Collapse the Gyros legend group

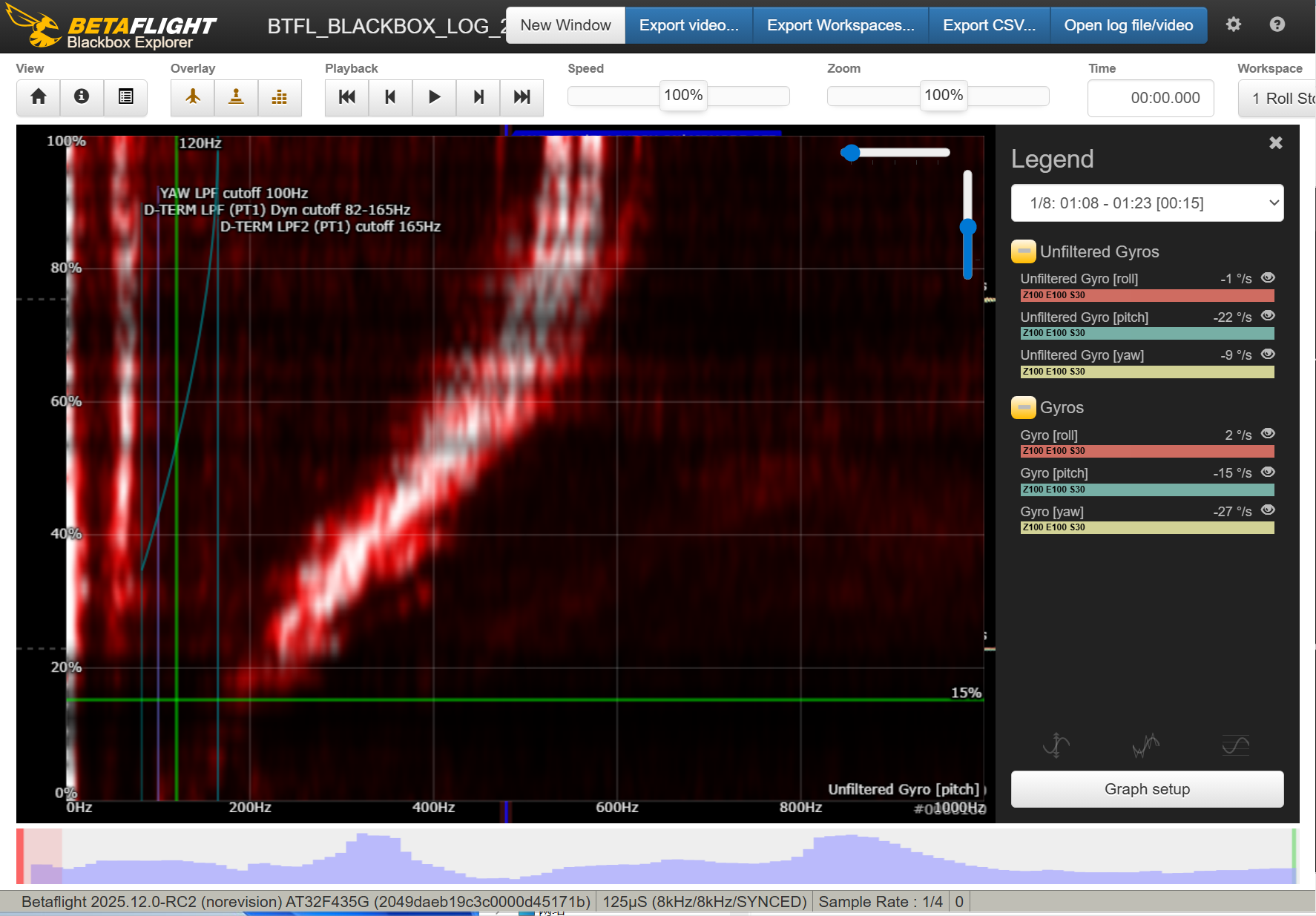[x=1023, y=407]
